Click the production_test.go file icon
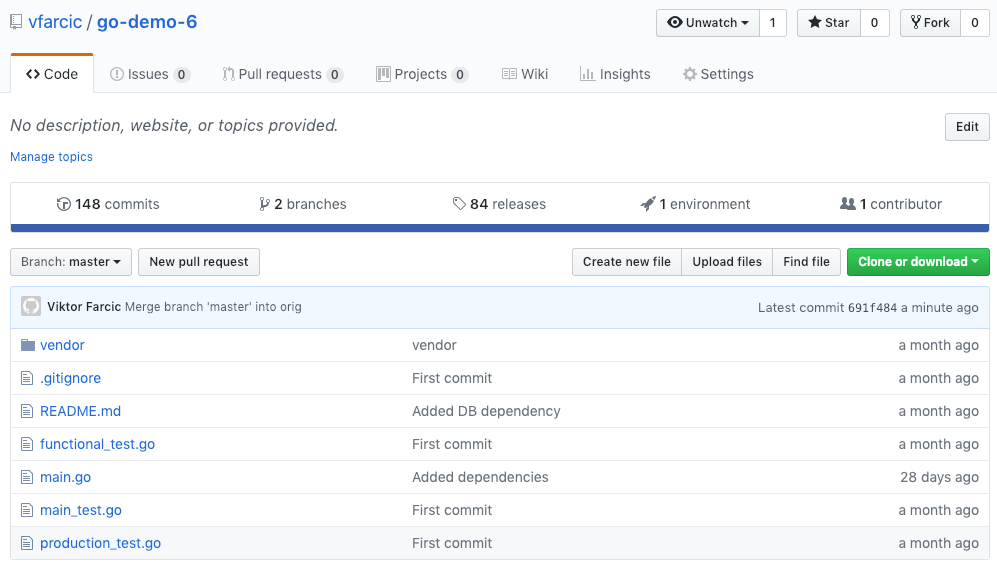The height and width of the screenshot is (566, 997). tap(27, 544)
